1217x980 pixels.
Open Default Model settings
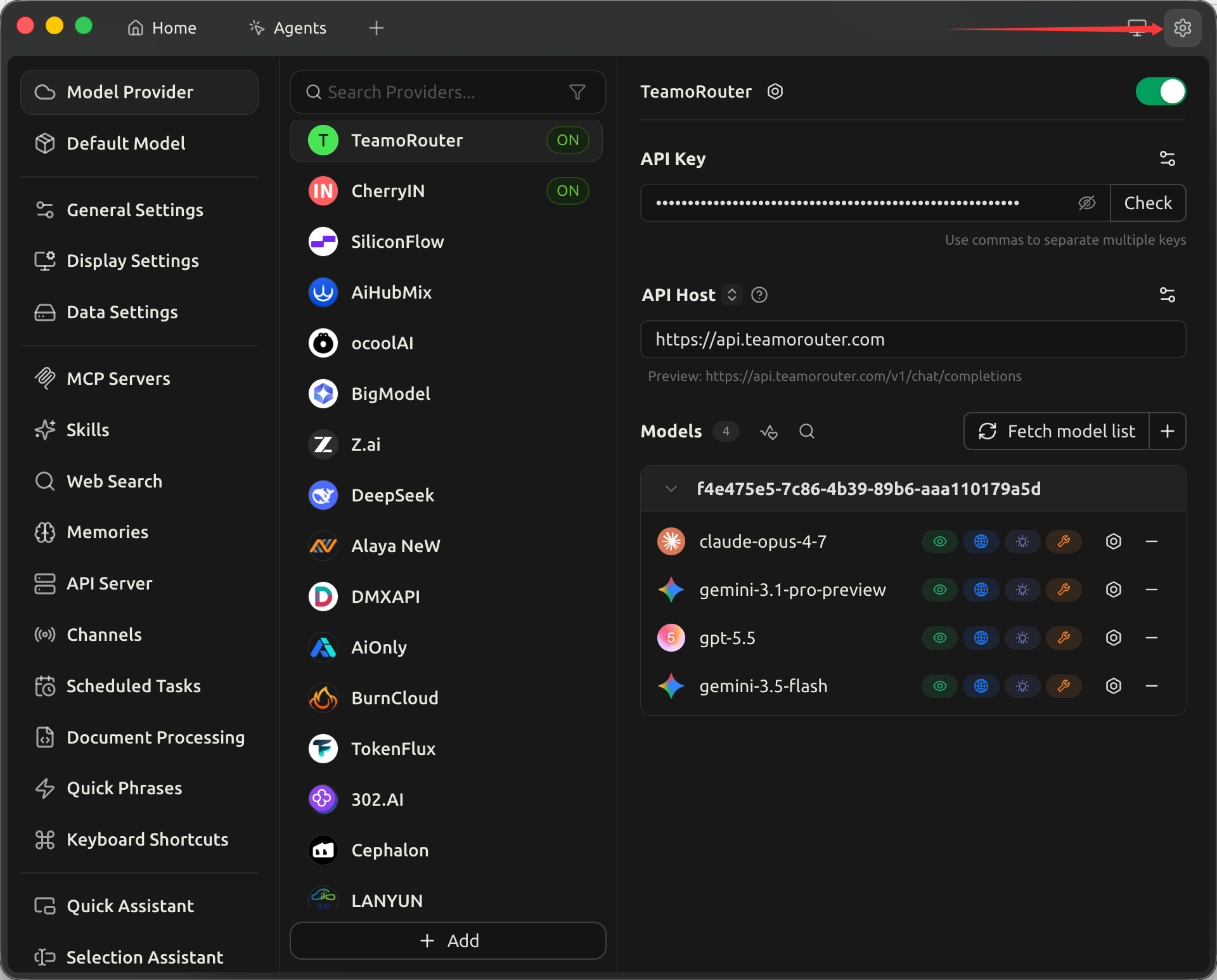pyautogui.click(x=139, y=143)
